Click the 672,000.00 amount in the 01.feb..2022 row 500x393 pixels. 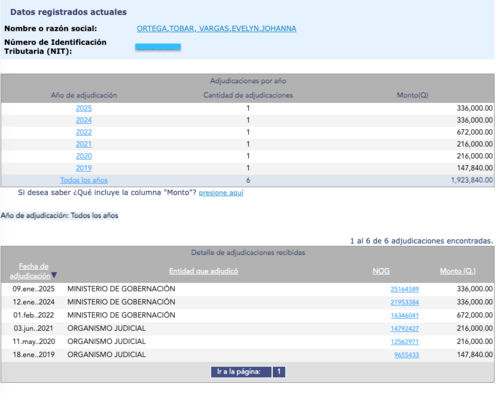coord(475,315)
